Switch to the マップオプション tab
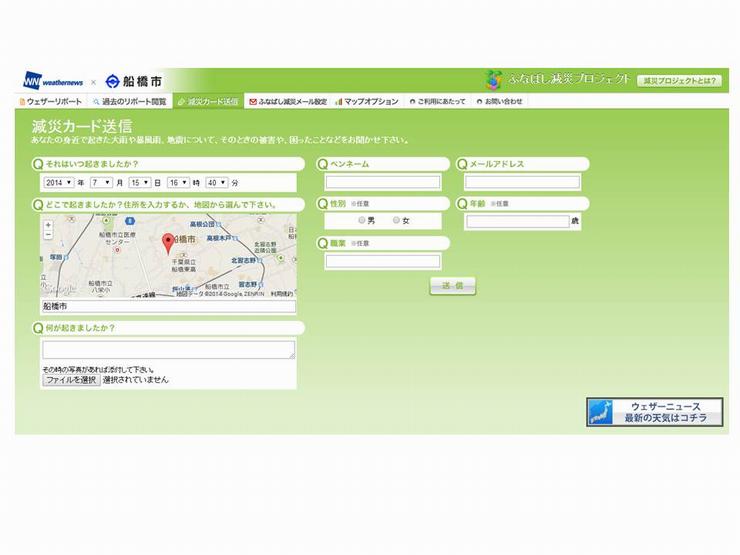This screenshot has height=555, width=740. [x=366, y=102]
